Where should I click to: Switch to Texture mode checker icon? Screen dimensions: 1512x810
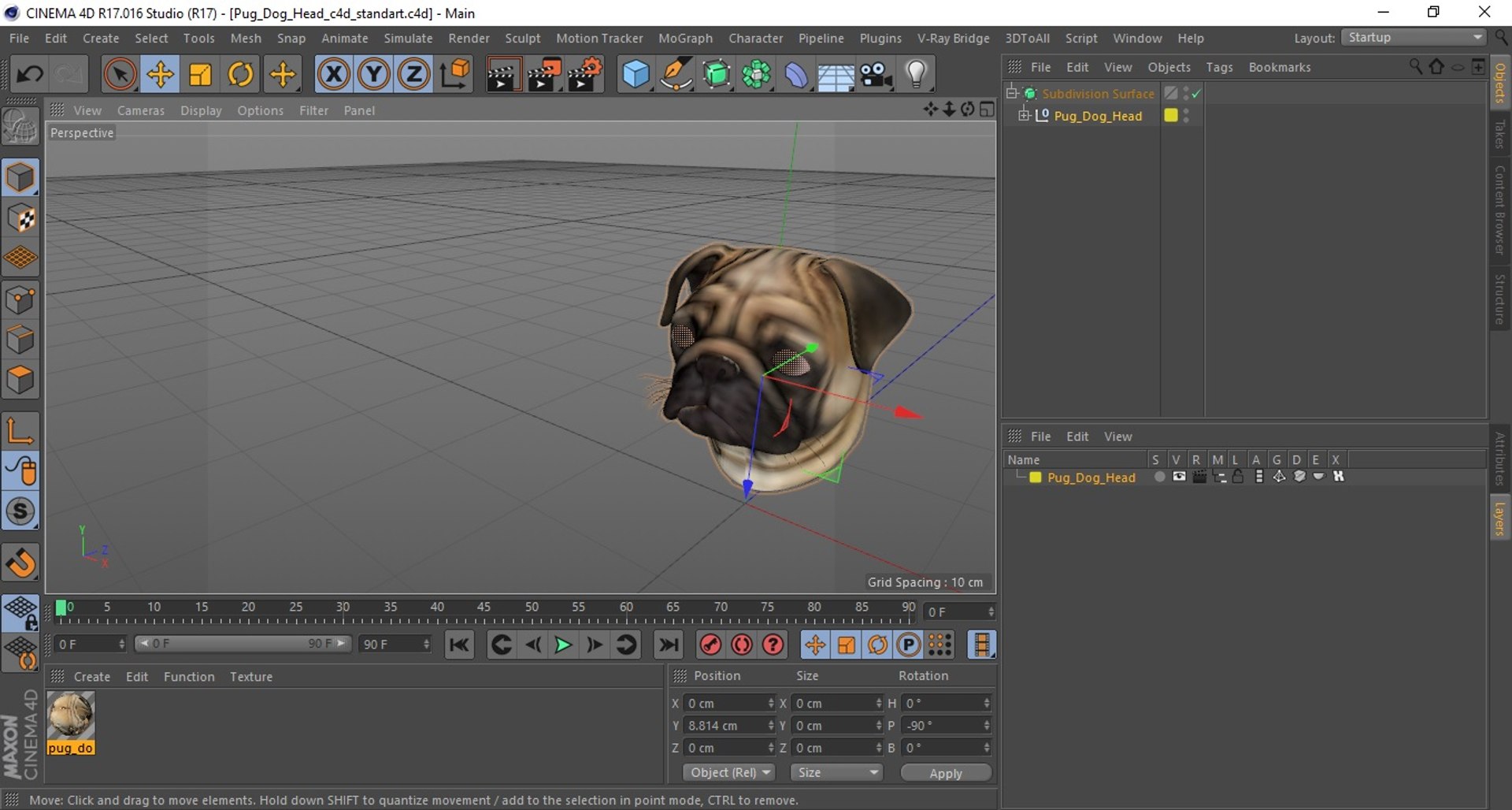(x=20, y=218)
